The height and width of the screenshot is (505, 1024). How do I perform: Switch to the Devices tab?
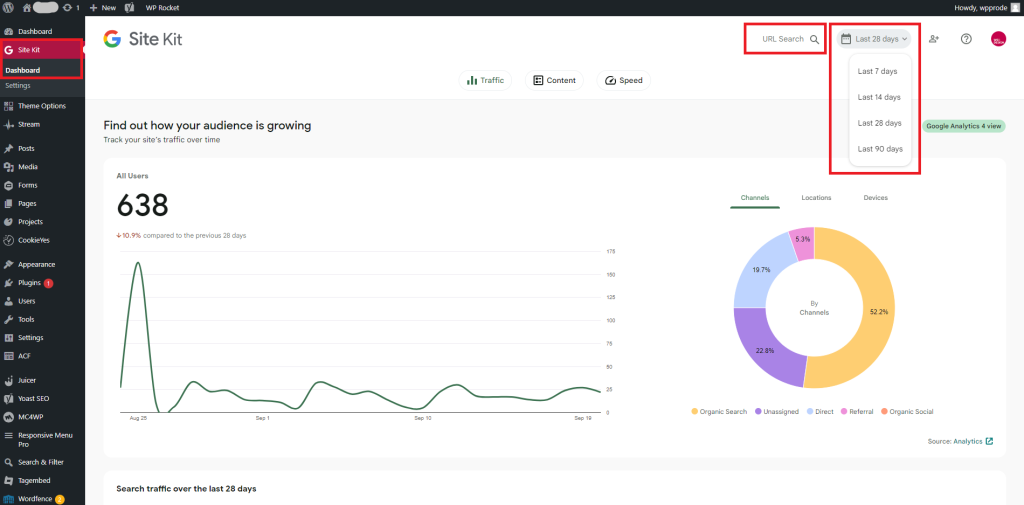coord(875,198)
